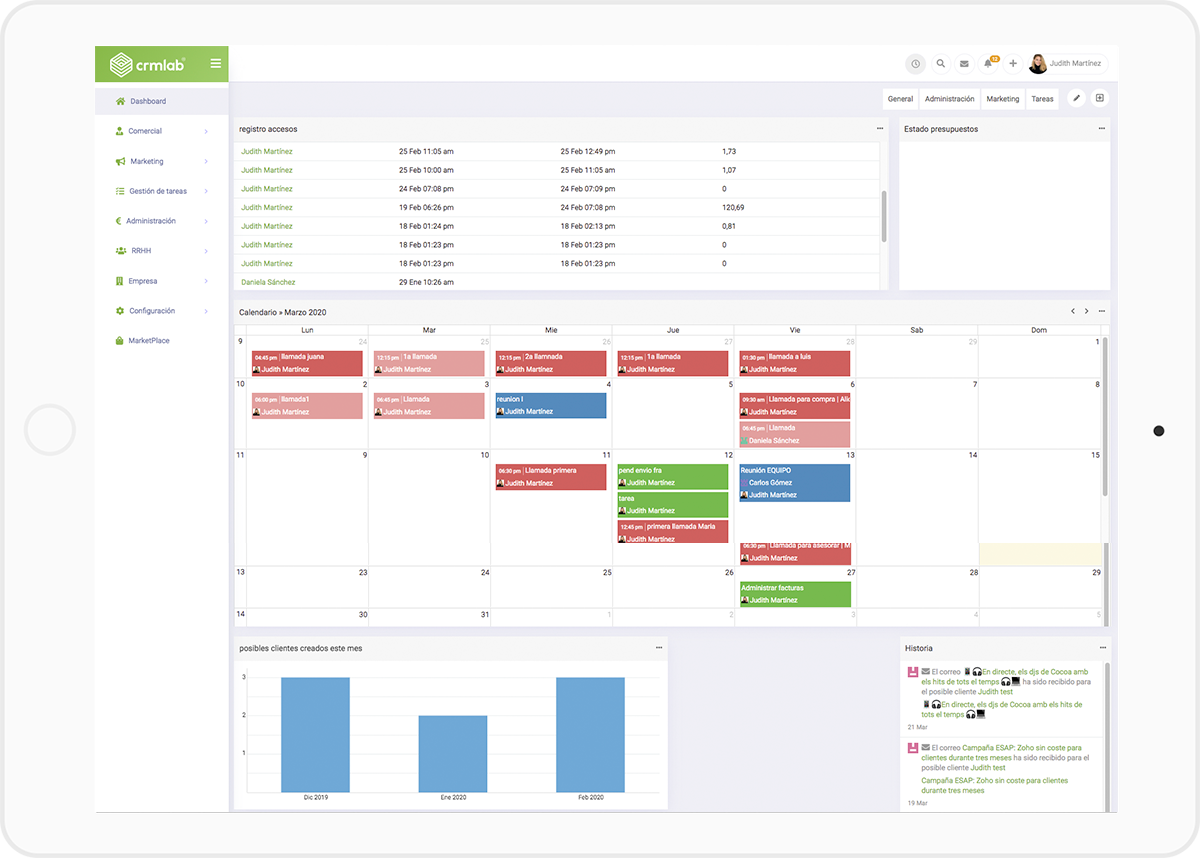Open Judith Martínez 25 Feb 11:05 am row
Screen dimensions: 1200x858
click(557, 151)
